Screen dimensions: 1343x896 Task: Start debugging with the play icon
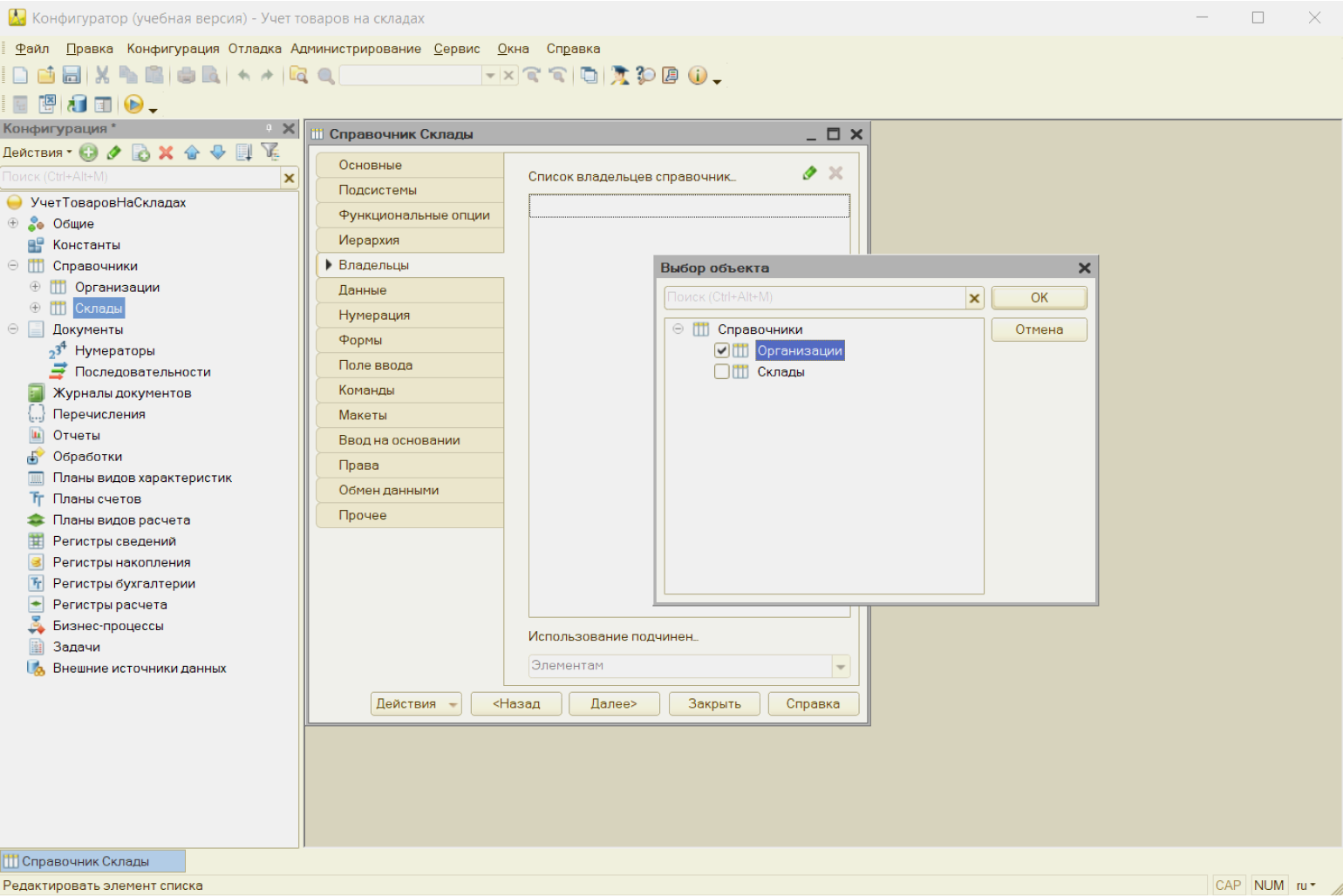coord(133,105)
